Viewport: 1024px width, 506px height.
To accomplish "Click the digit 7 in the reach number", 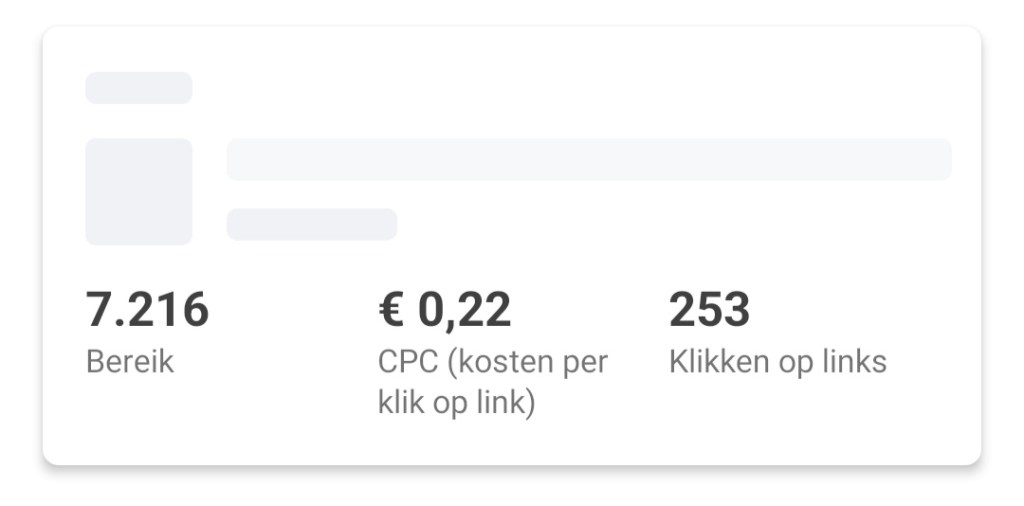I will tap(98, 310).
